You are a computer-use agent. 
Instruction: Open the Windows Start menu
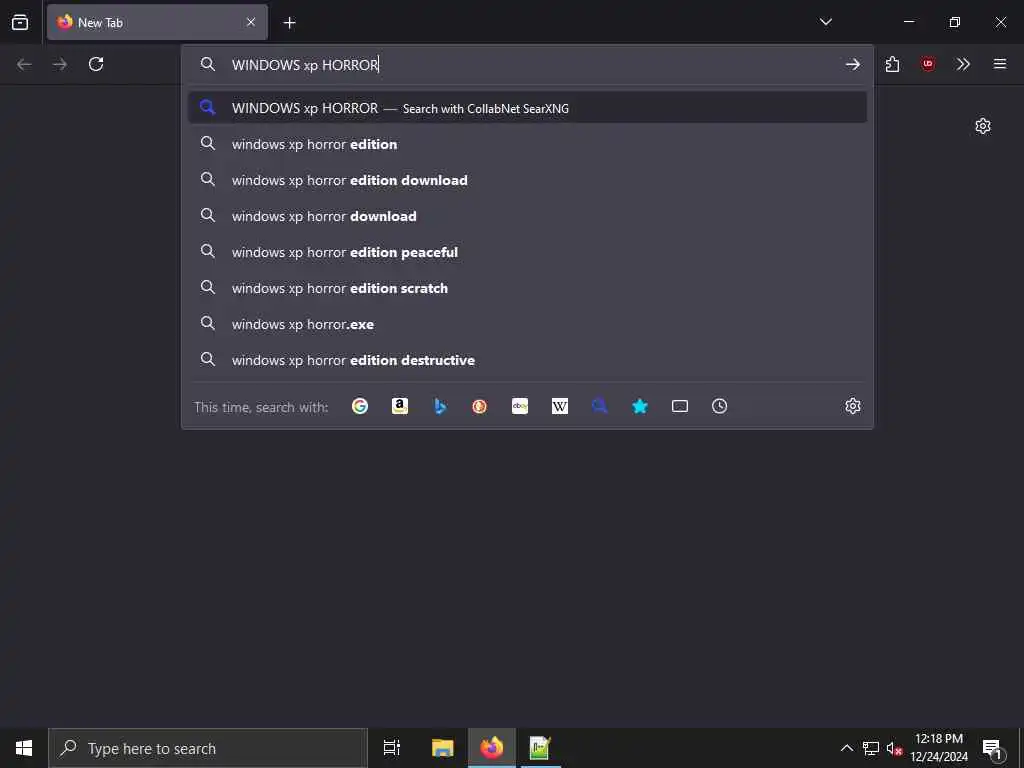24,748
